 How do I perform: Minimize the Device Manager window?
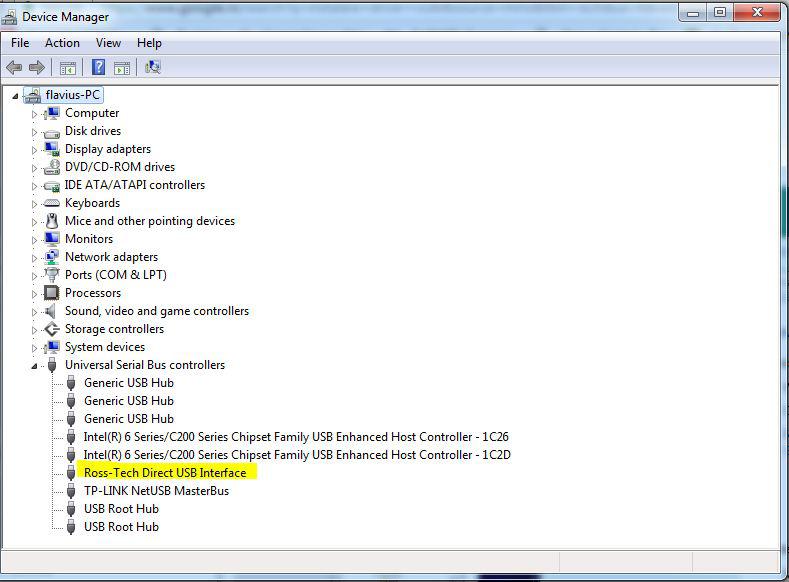[693, 13]
